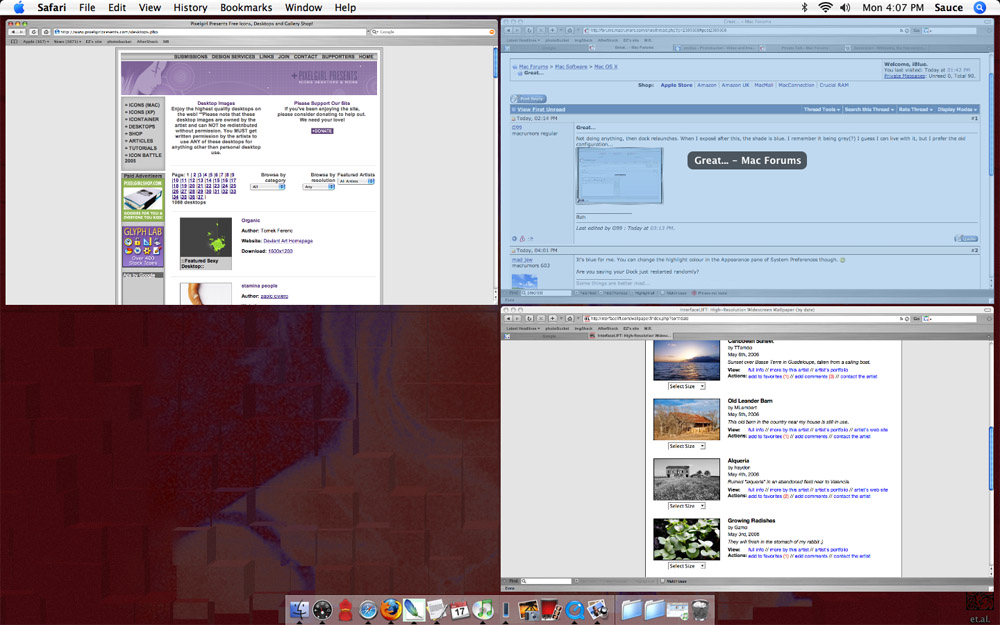Image resolution: width=1000 pixels, height=625 pixels.
Task: Open the Edit menu
Action: [117, 8]
